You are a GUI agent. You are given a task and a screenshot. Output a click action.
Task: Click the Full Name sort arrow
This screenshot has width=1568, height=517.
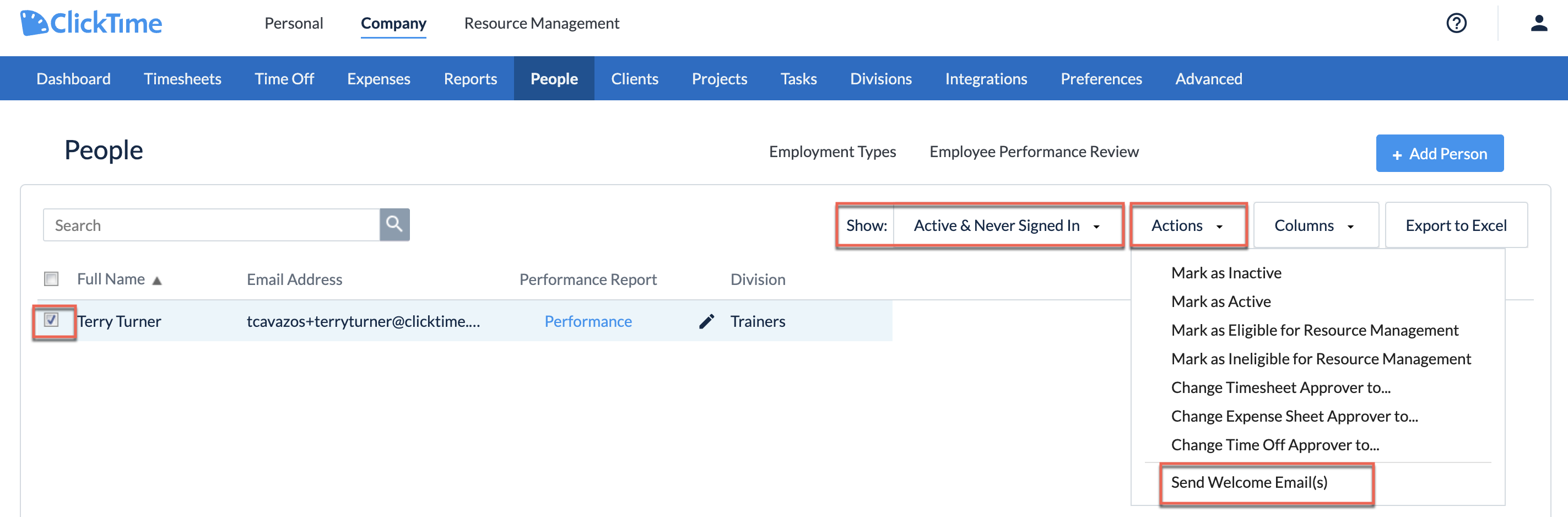click(157, 280)
